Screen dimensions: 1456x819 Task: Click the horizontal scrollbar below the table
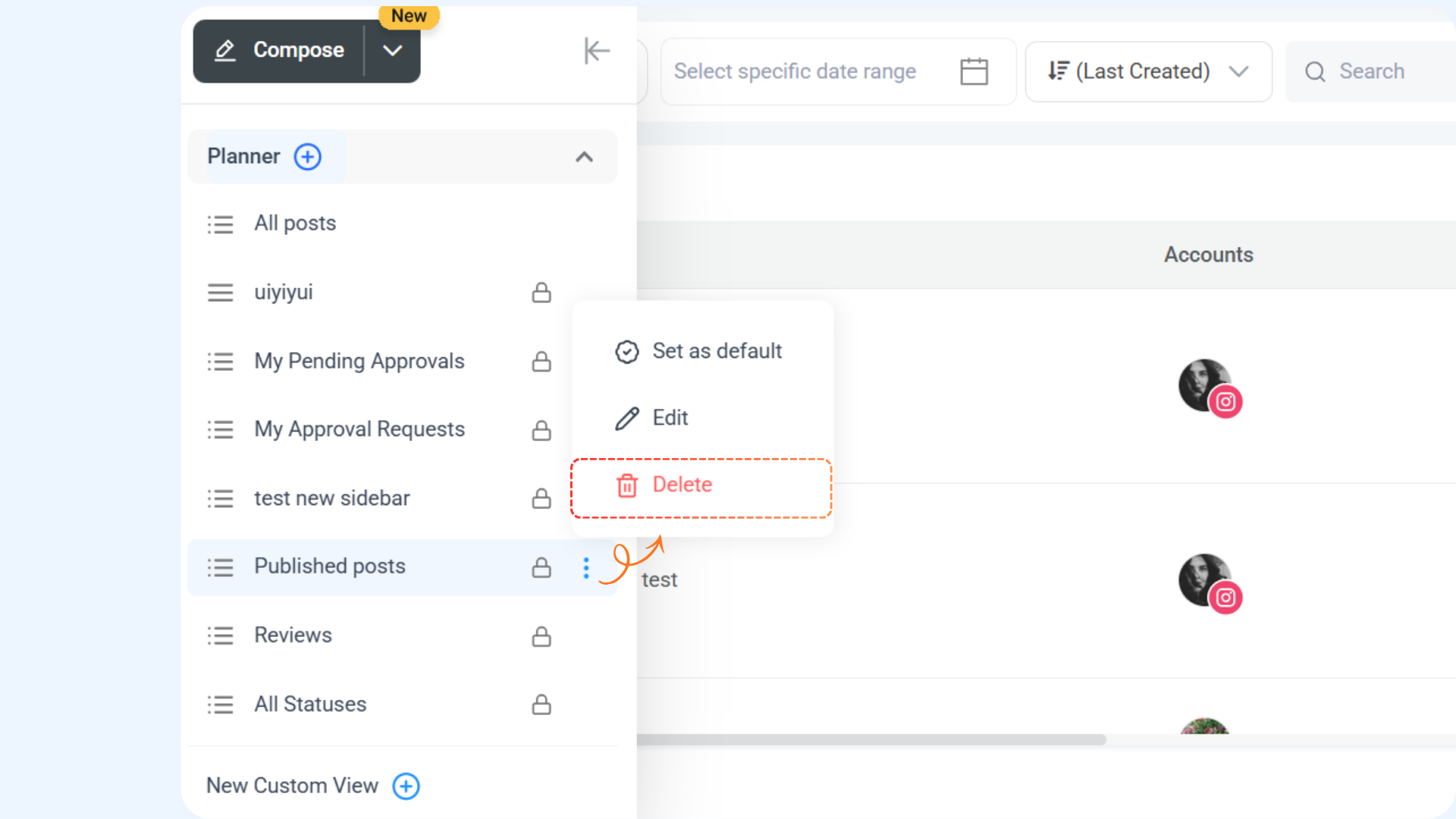pos(871,739)
